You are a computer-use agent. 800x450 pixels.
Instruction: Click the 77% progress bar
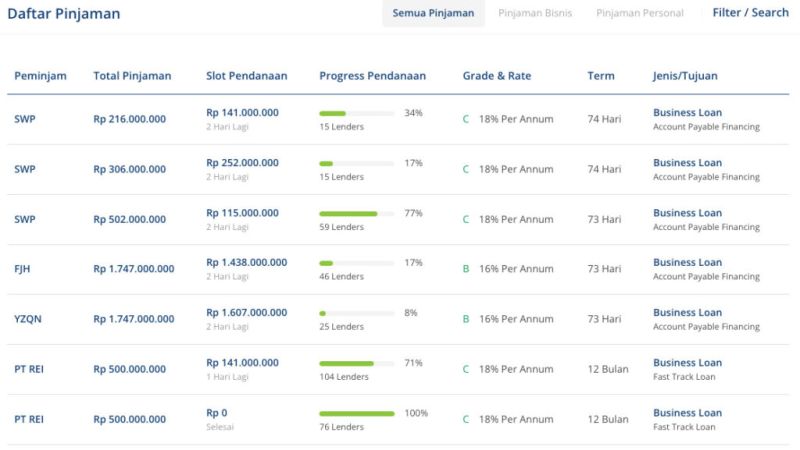coord(357,214)
